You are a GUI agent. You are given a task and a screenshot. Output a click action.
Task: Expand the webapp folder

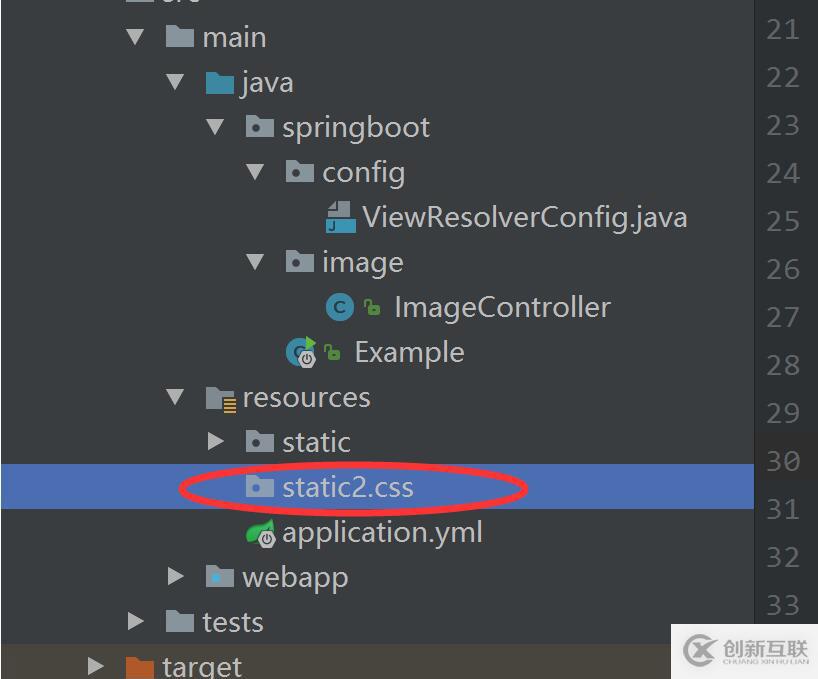176,577
